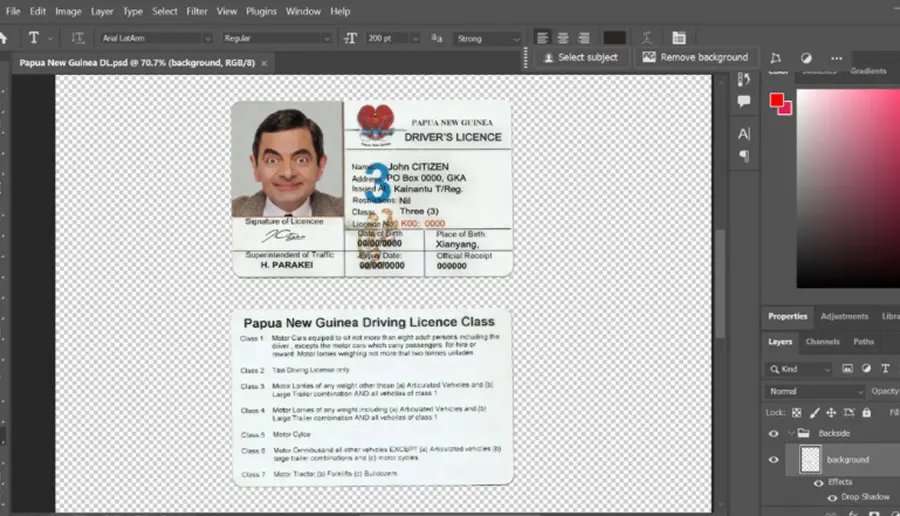Screen dimensions: 900x516
Task: Switch to the Channels tab
Action: (822, 342)
